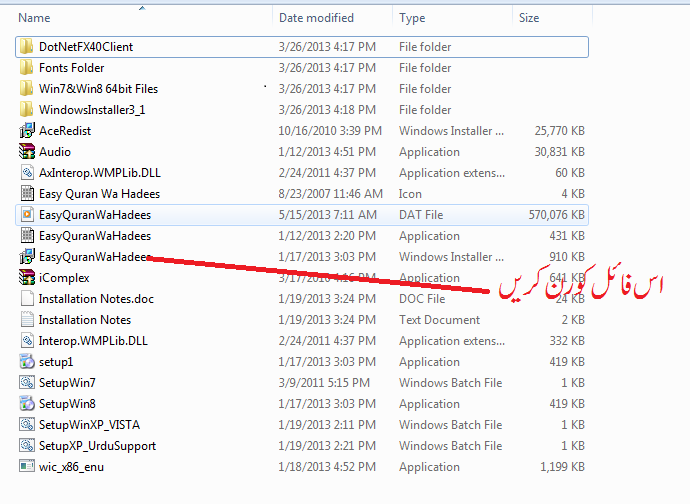The image size is (690, 504).
Task: Click the Installation Notes text document icon
Action: pos(27,320)
